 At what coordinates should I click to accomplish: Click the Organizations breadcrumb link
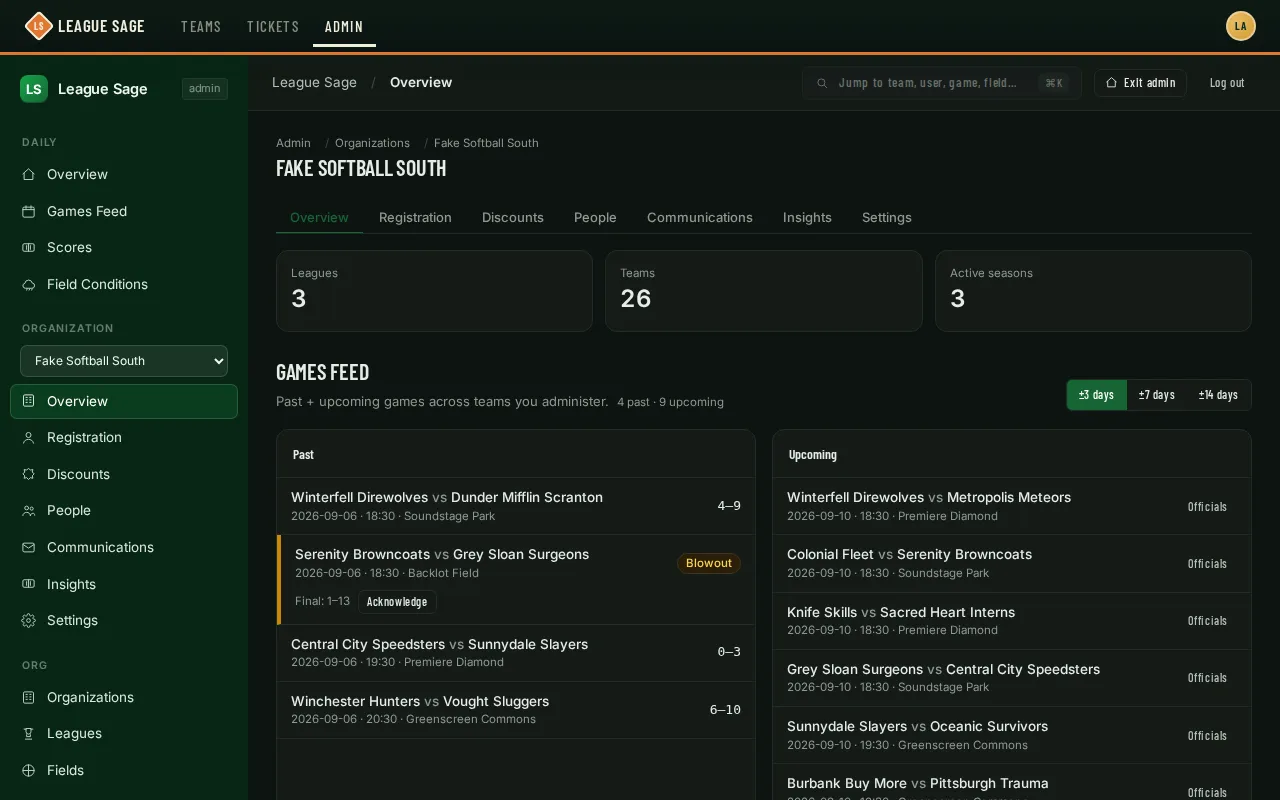click(x=372, y=143)
